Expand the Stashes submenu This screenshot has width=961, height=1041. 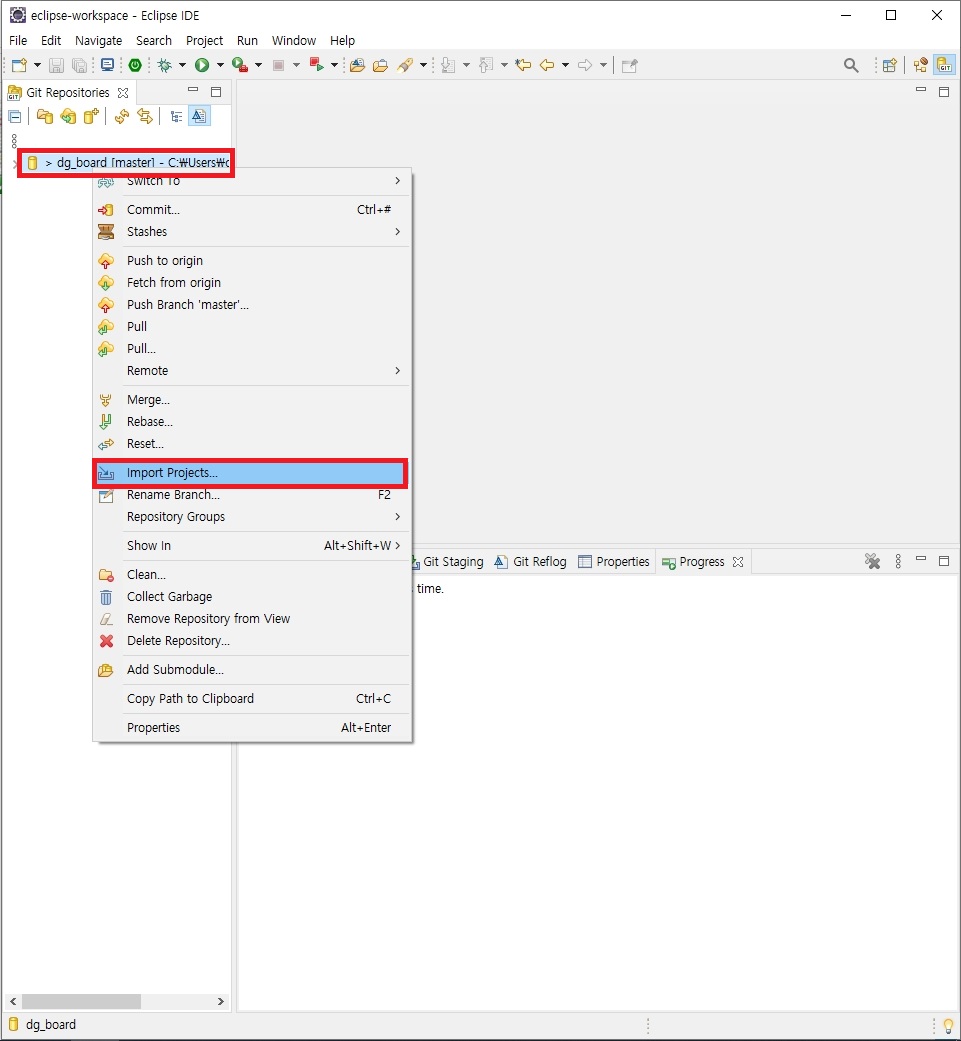point(252,232)
